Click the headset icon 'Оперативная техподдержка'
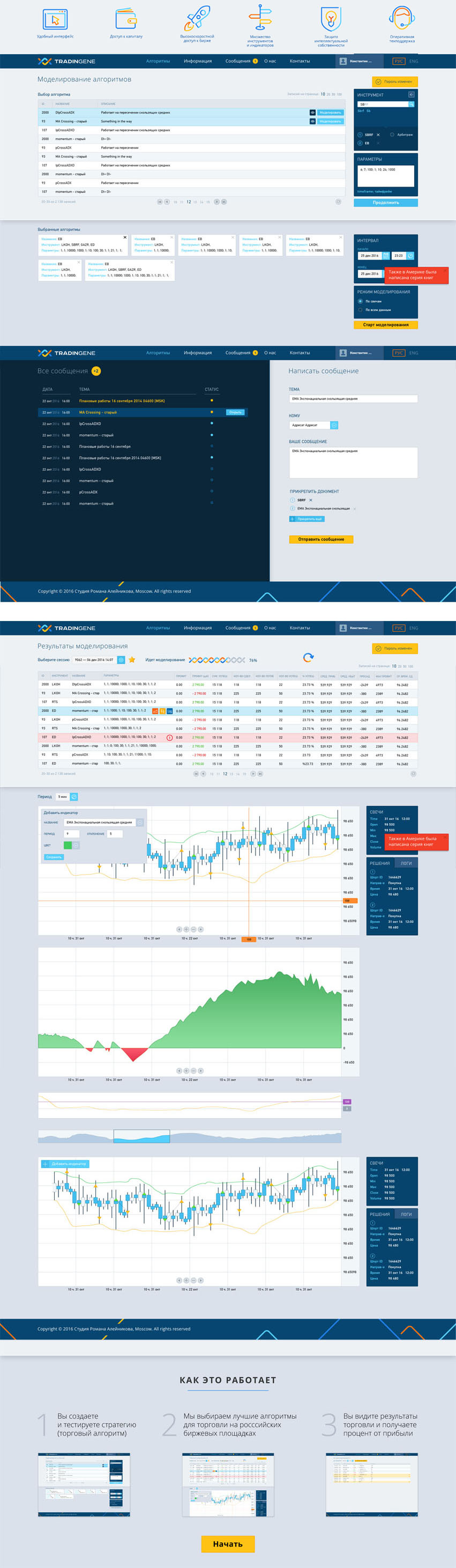The image size is (456, 1568). [402, 18]
